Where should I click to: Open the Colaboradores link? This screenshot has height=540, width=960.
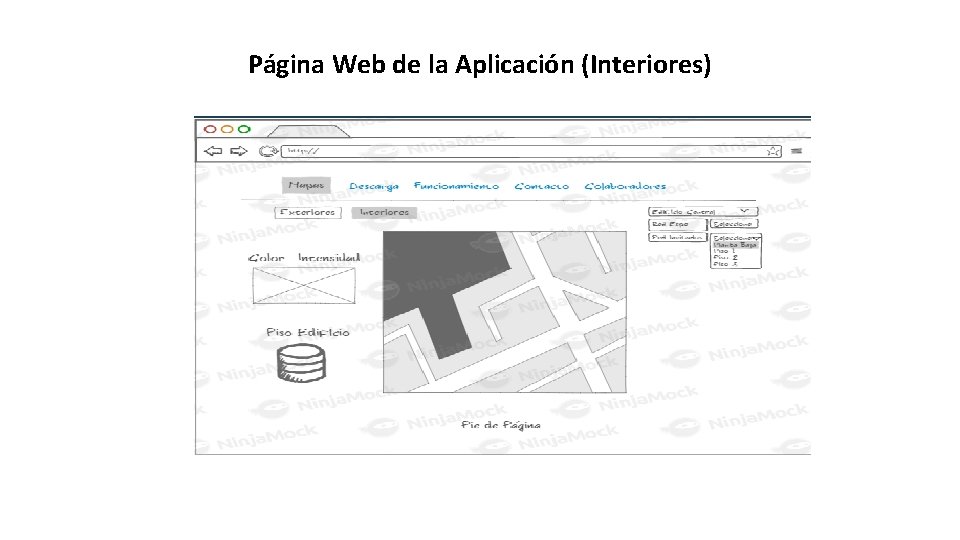(x=625, y=186)
